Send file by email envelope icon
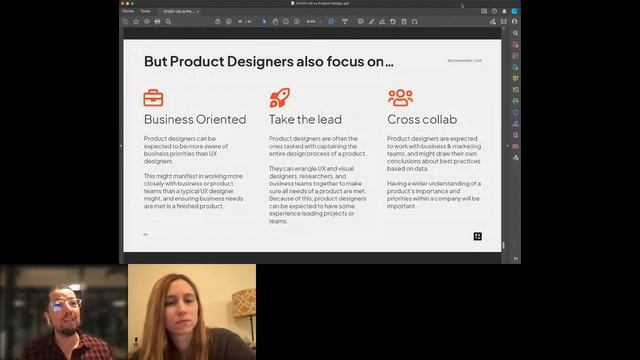 [x=504, y=21]
